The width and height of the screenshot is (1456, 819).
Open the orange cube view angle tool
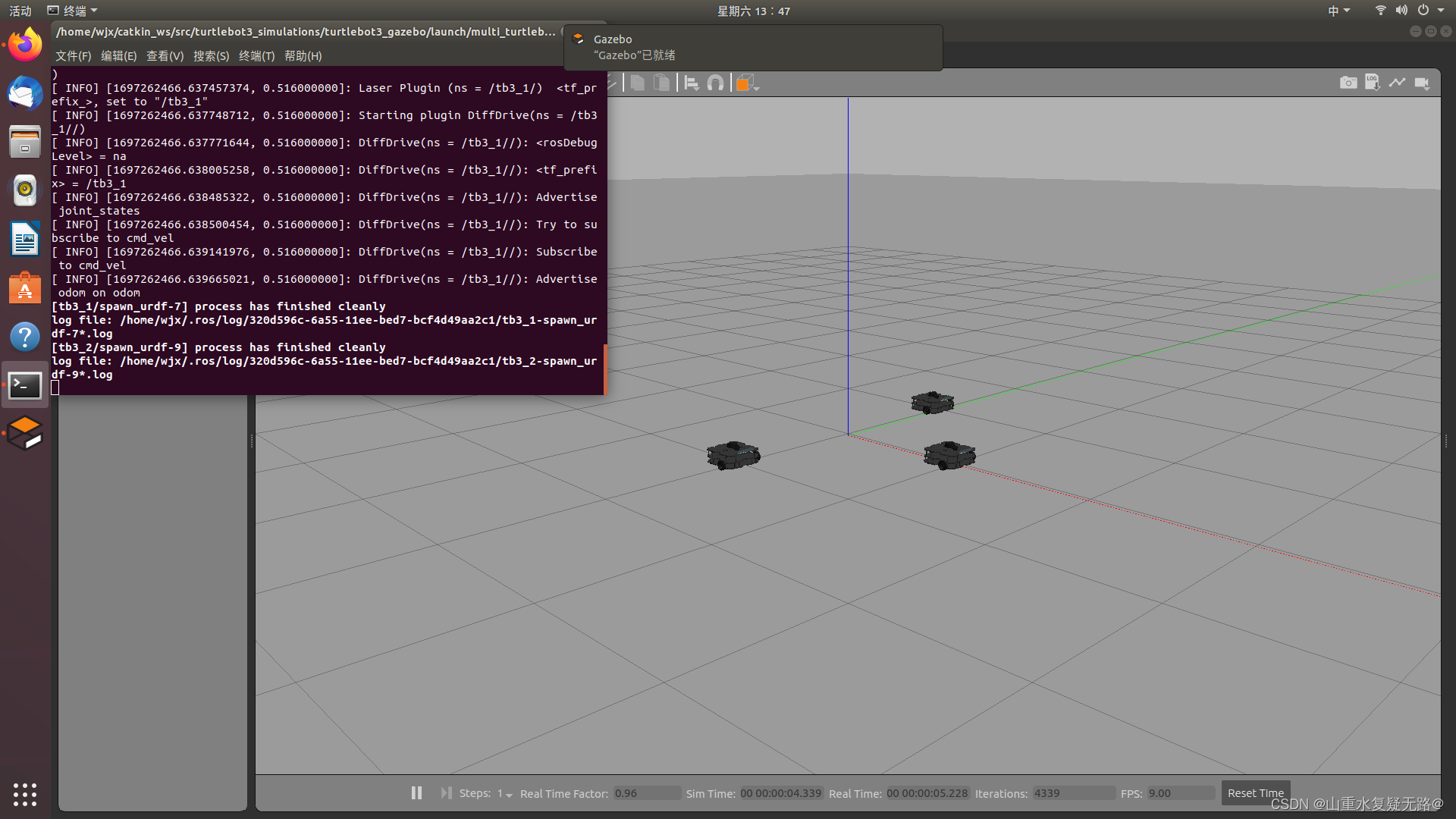[x=747, y=83]
